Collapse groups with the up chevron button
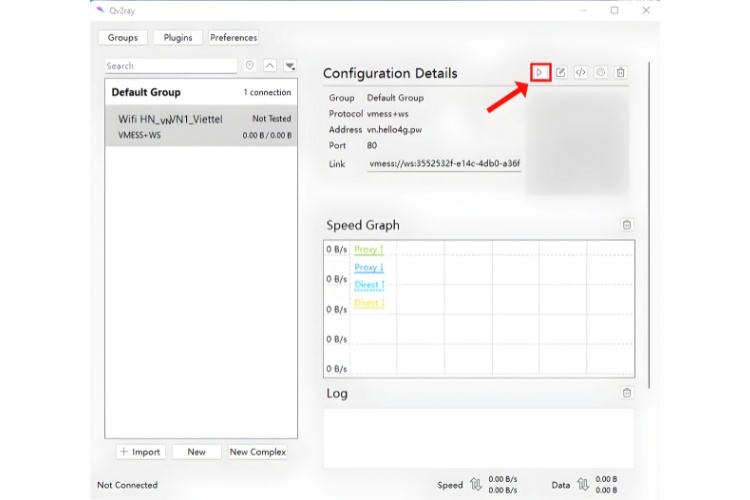750x500 pixels. coord(270,66)
